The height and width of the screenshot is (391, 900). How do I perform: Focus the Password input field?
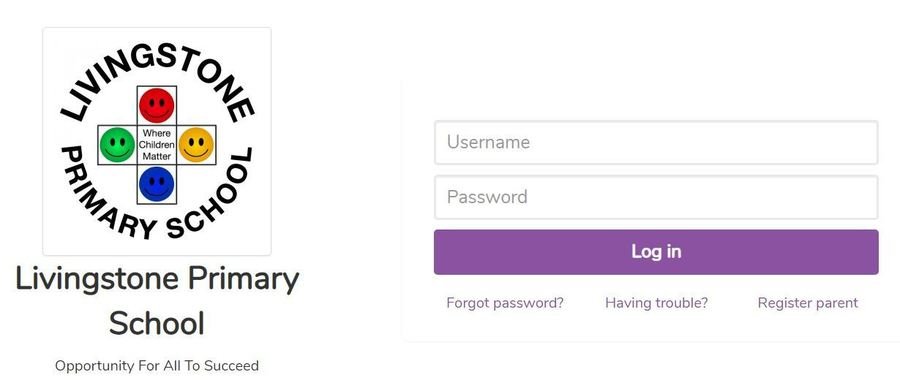tap(656, 197)
